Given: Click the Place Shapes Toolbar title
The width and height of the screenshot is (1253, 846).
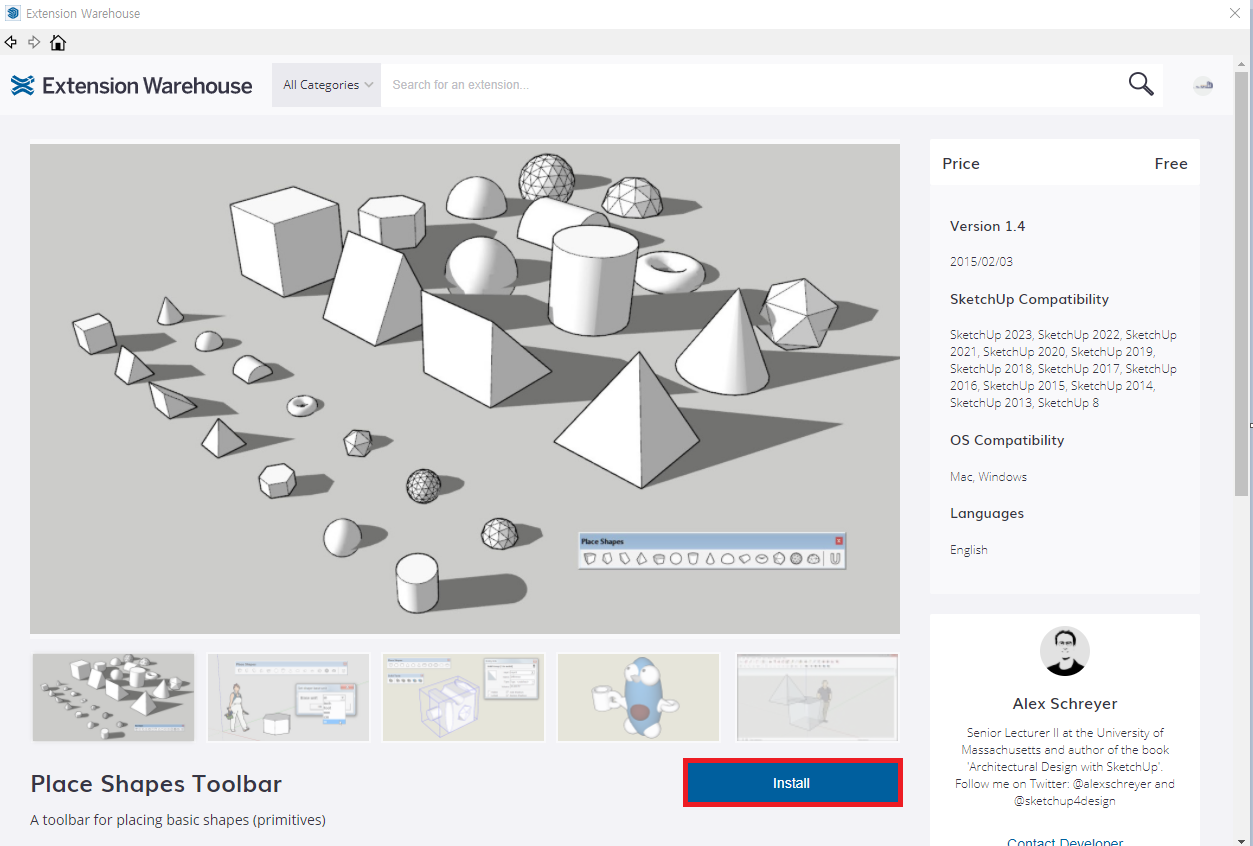Looking at the screenshot, I should pyautogui.click(x=156, y=784).
